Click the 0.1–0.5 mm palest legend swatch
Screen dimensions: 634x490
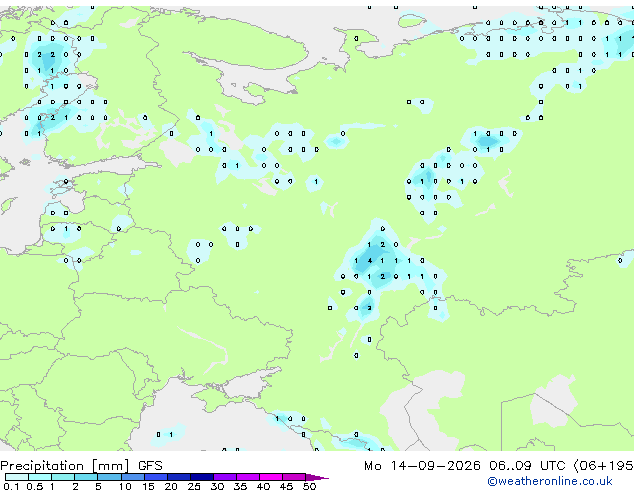17,477
